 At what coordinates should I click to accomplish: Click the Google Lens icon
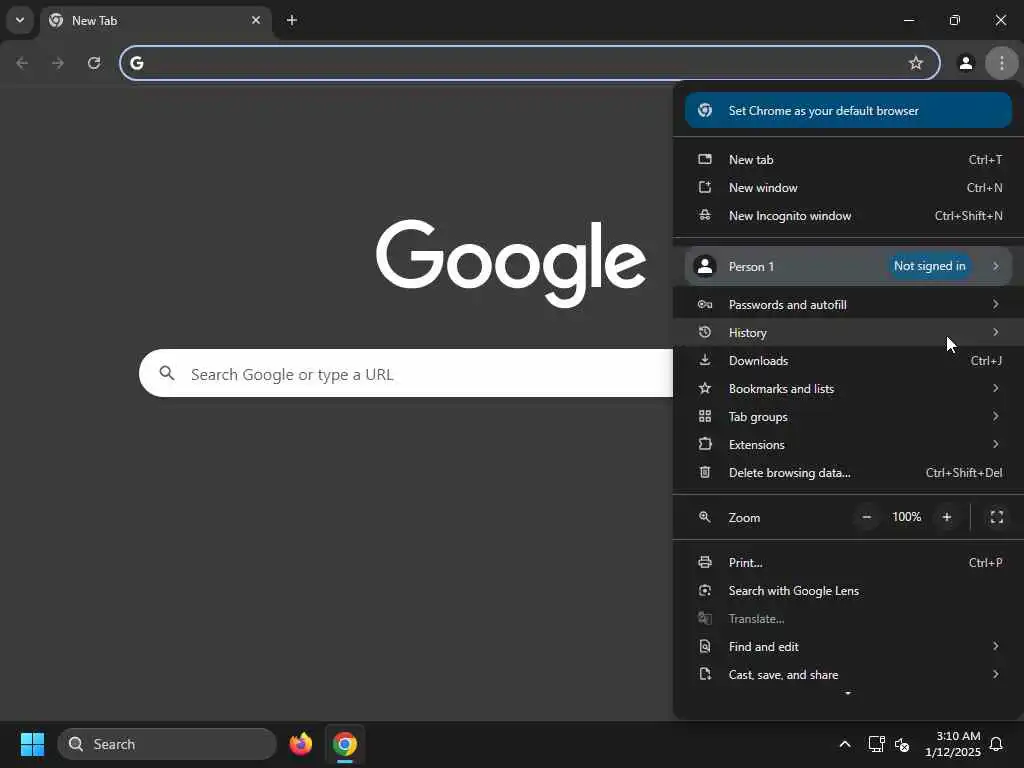tap(705, 590)
